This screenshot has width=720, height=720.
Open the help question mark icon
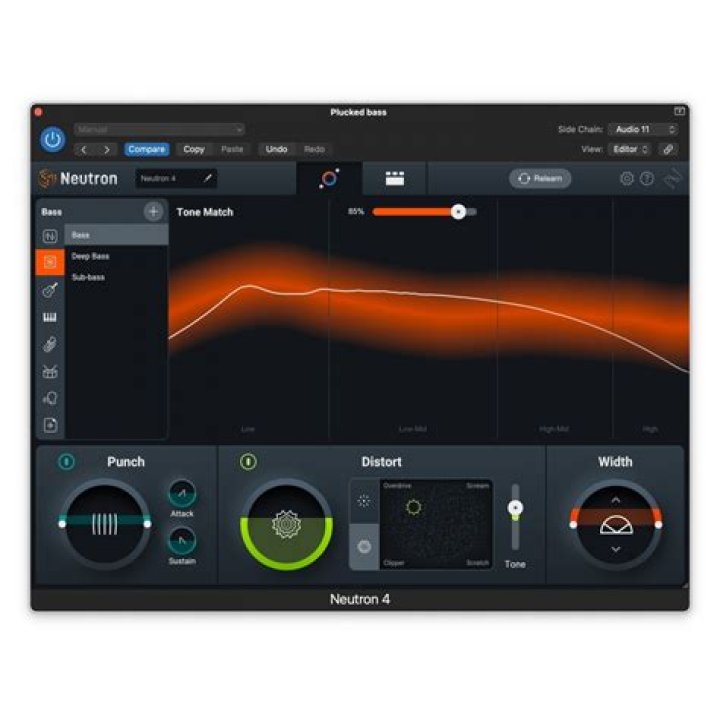tap(647, 179)
